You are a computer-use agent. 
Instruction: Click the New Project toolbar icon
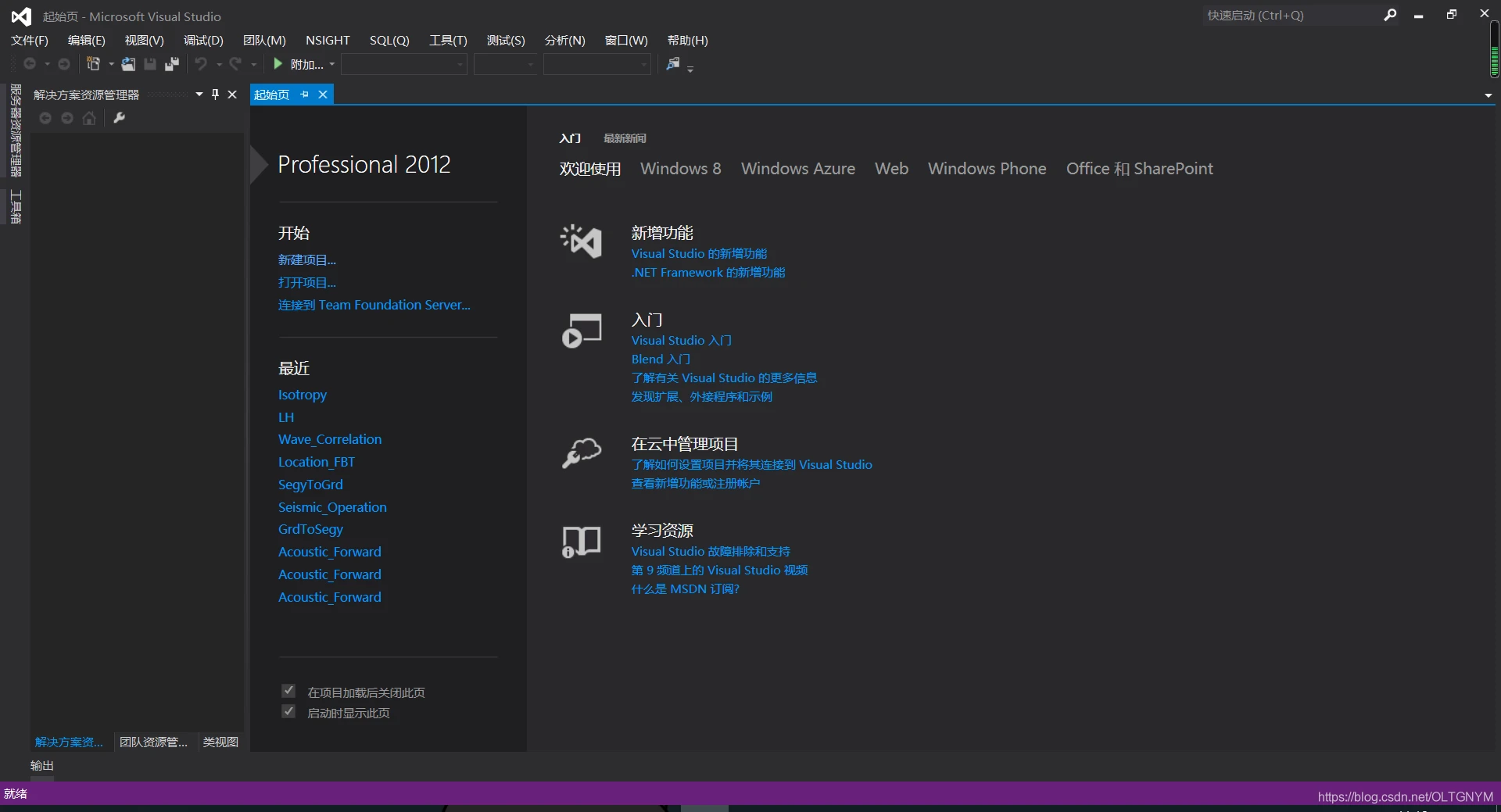coord(93,64)
